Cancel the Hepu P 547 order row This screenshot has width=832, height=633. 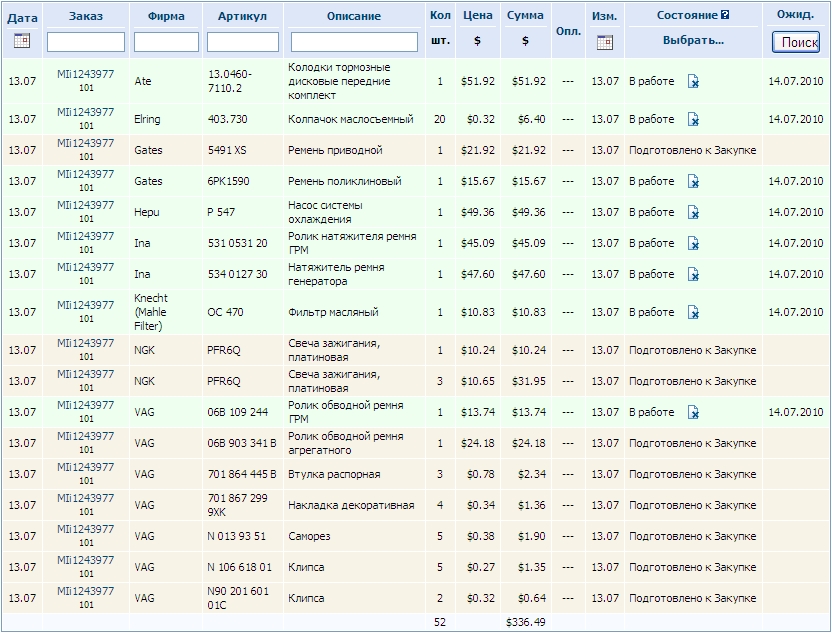[x=693, y=212]
